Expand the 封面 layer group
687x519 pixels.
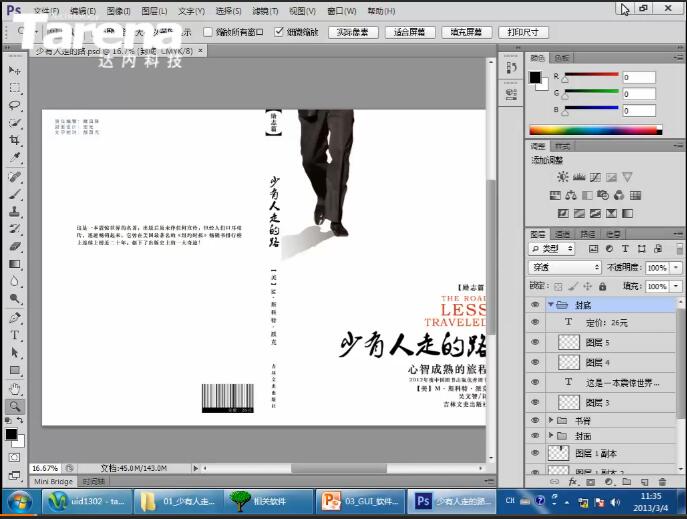point(551,435)
